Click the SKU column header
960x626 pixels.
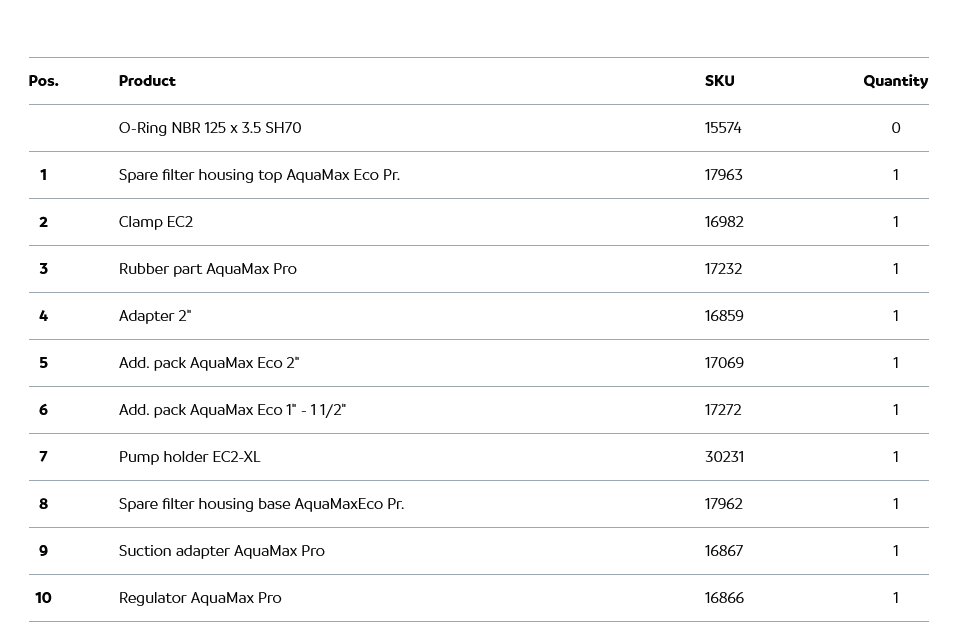pyautogui.click(x=719, y=81)
